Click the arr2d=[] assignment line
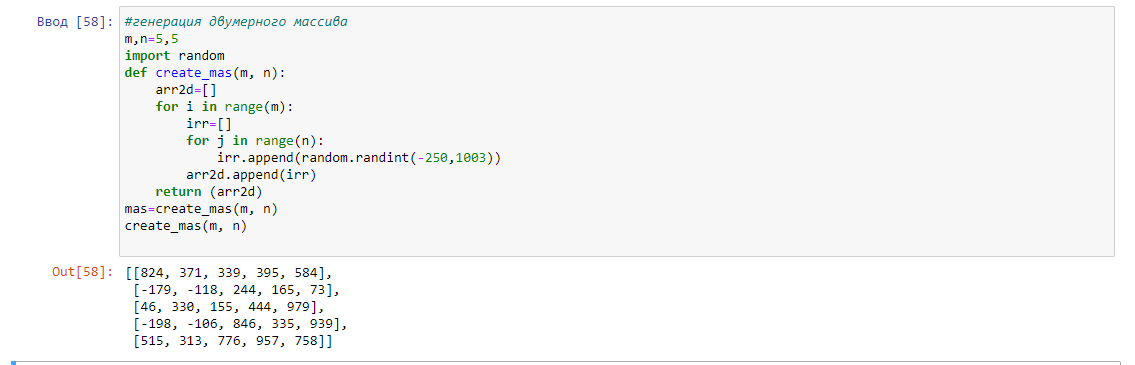This screenshot has height=365, width=1135. (x=186, y=90)
